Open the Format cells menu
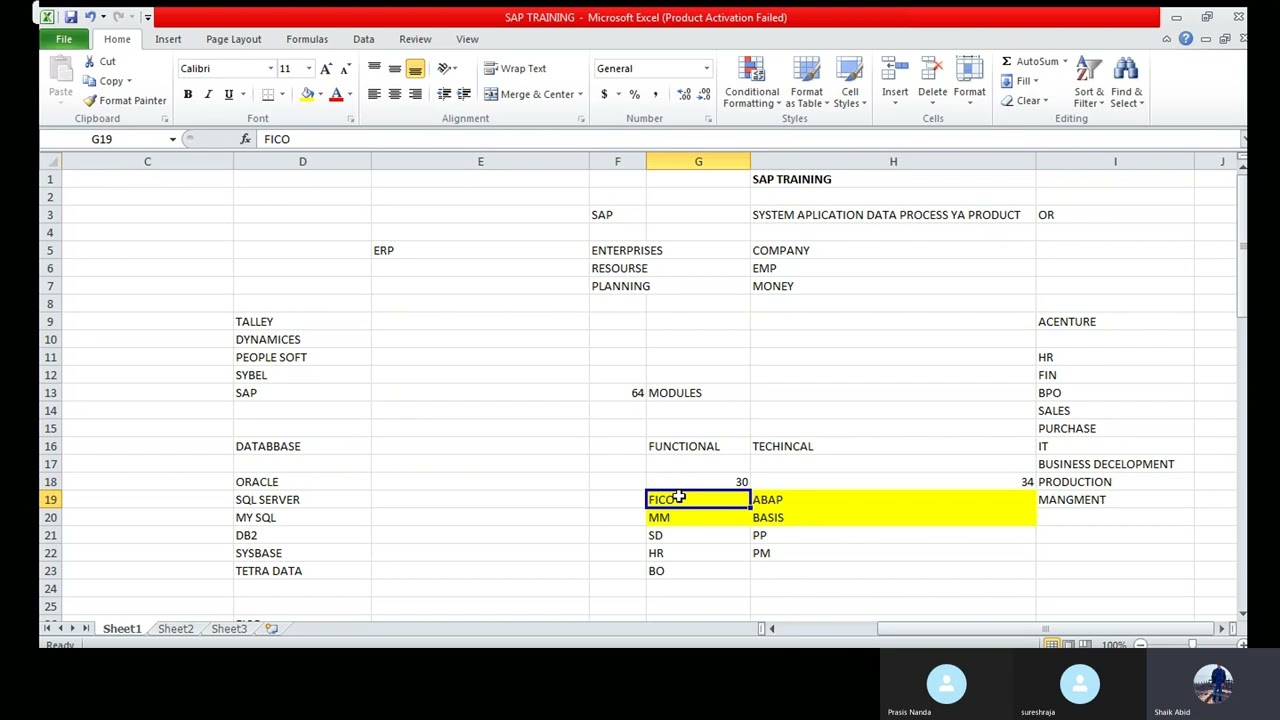Screen dimensions: 1280x720 (x=969, y=83)
